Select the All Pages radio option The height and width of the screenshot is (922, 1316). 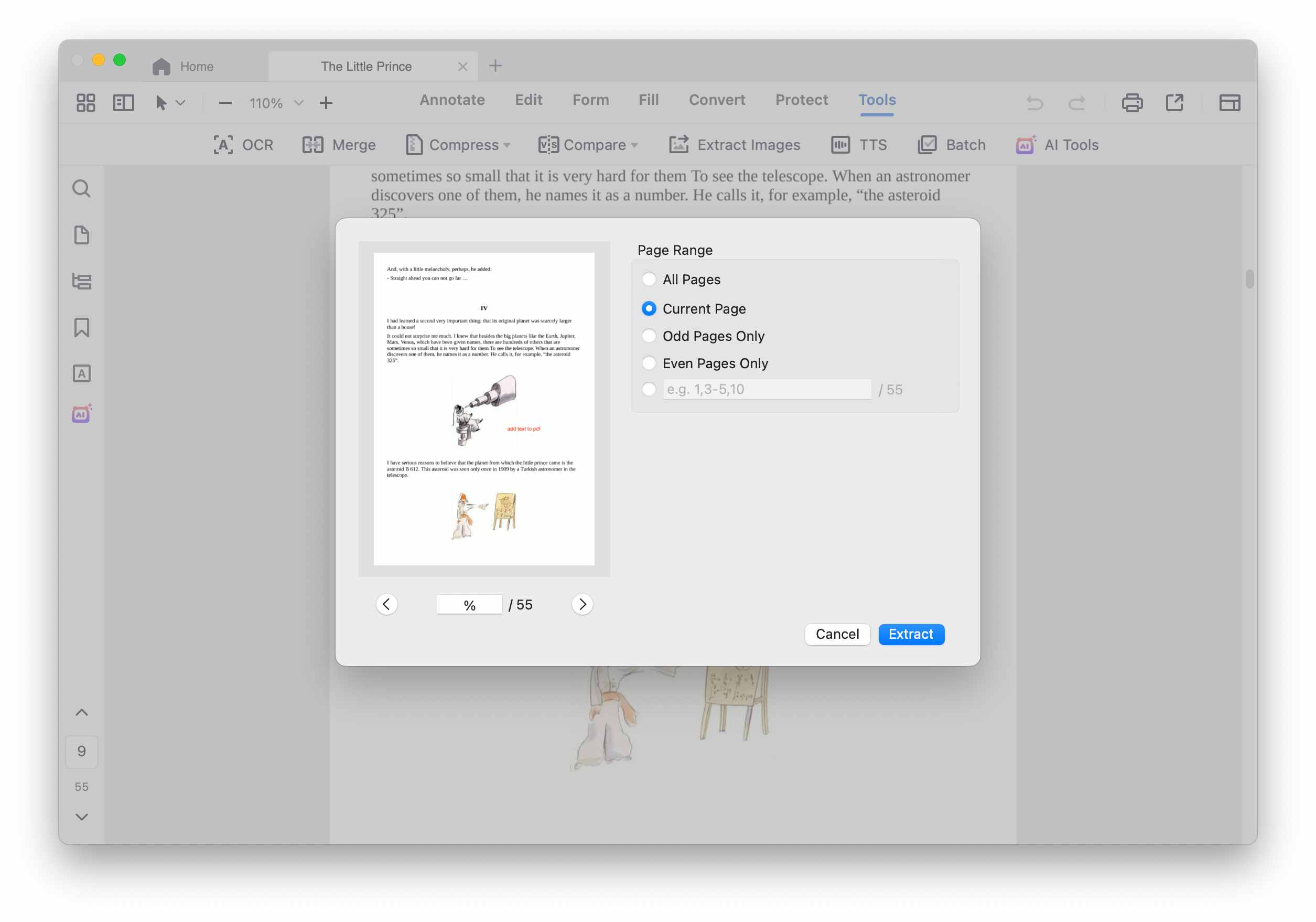tap(649, 279)
